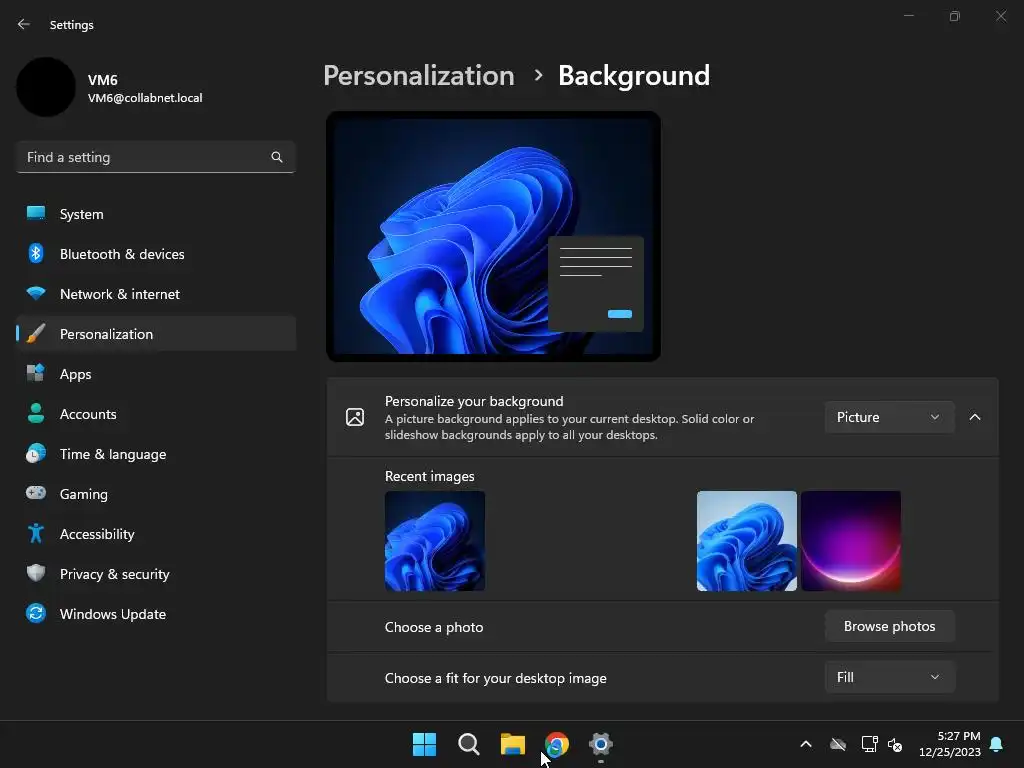The image size is (1024, 768).
Task: Open the notification bell in system tray
Action: (x=997, y=744)
